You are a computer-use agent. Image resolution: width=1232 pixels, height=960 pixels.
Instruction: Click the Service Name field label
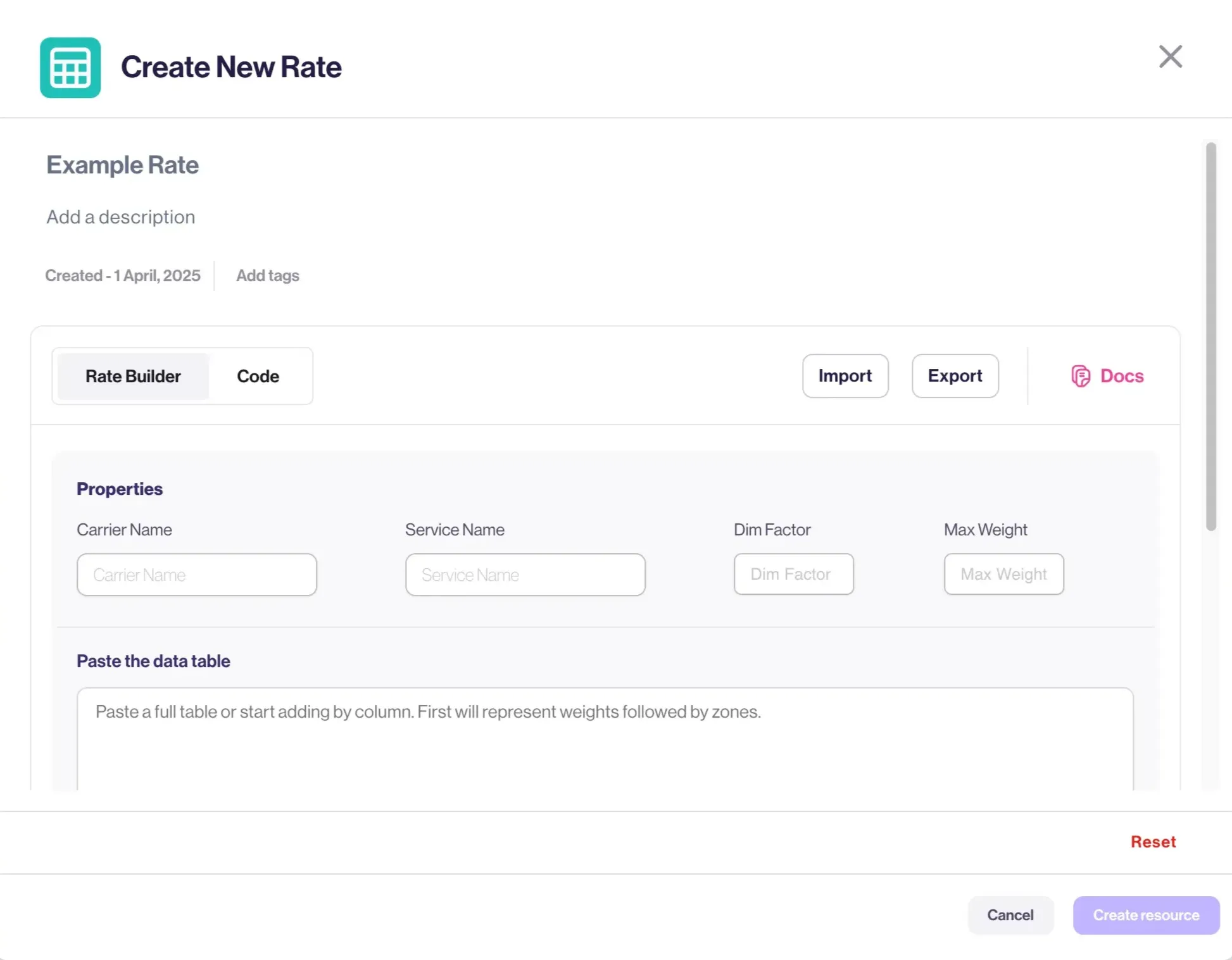pos(455,530)
